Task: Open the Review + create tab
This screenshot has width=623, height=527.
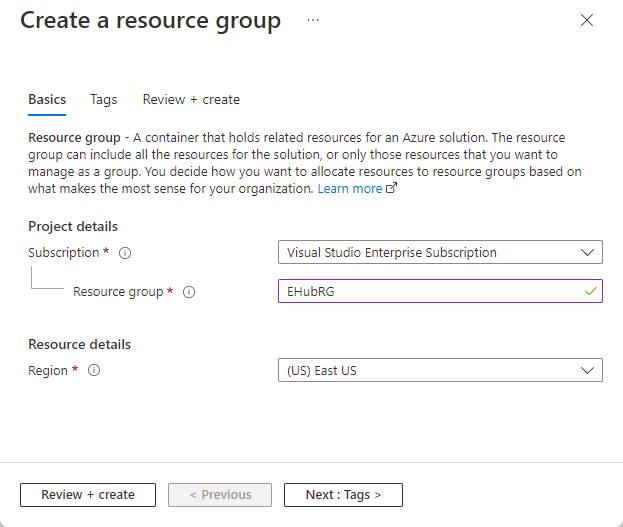Action: (191, 99)
